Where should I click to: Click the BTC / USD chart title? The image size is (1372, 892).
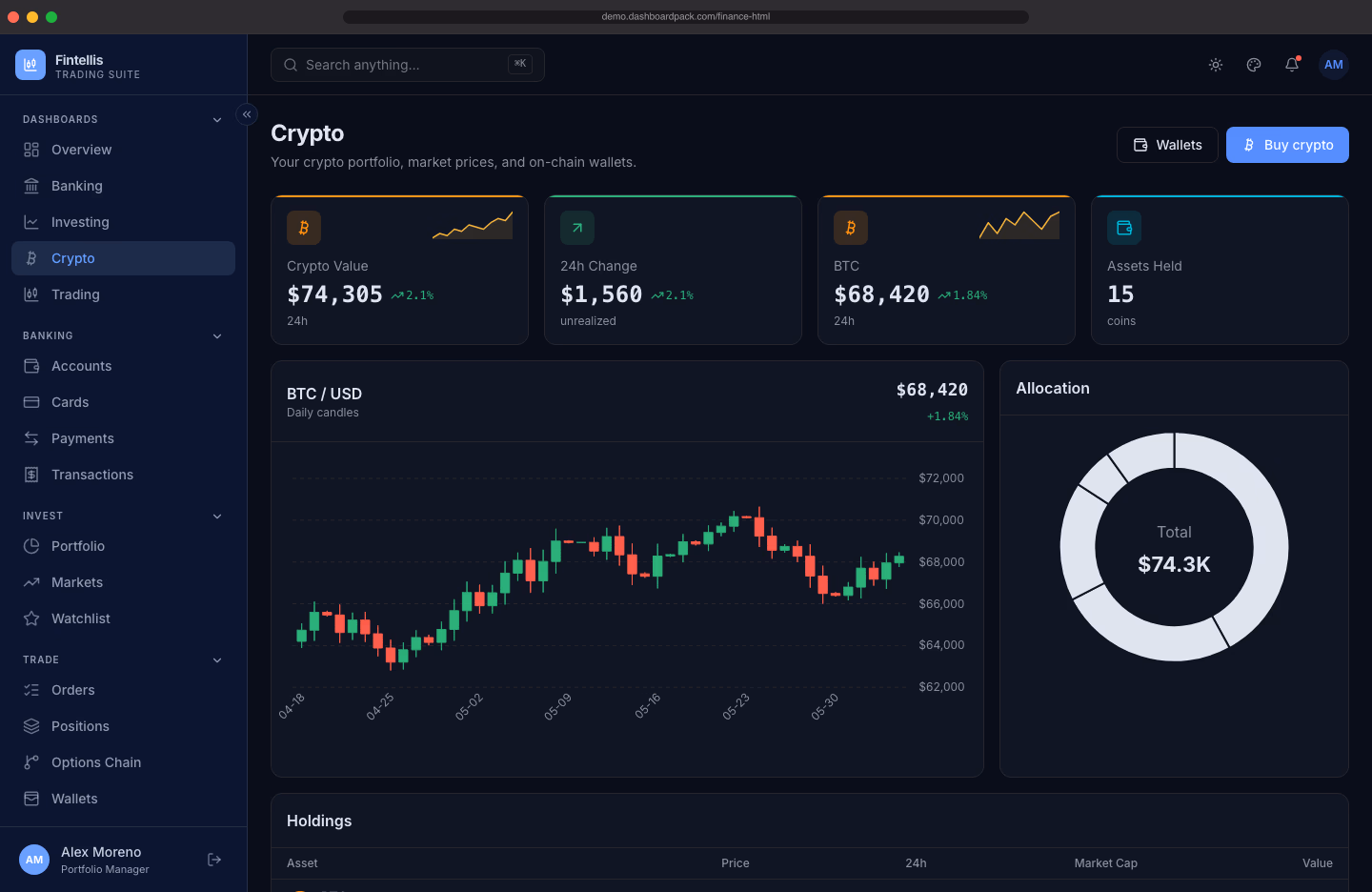(x=324, y=394)
